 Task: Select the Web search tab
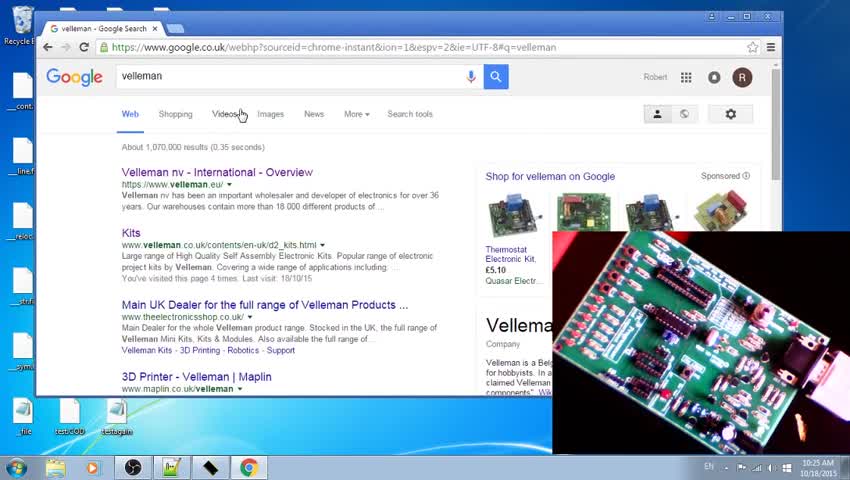[130, 114]
